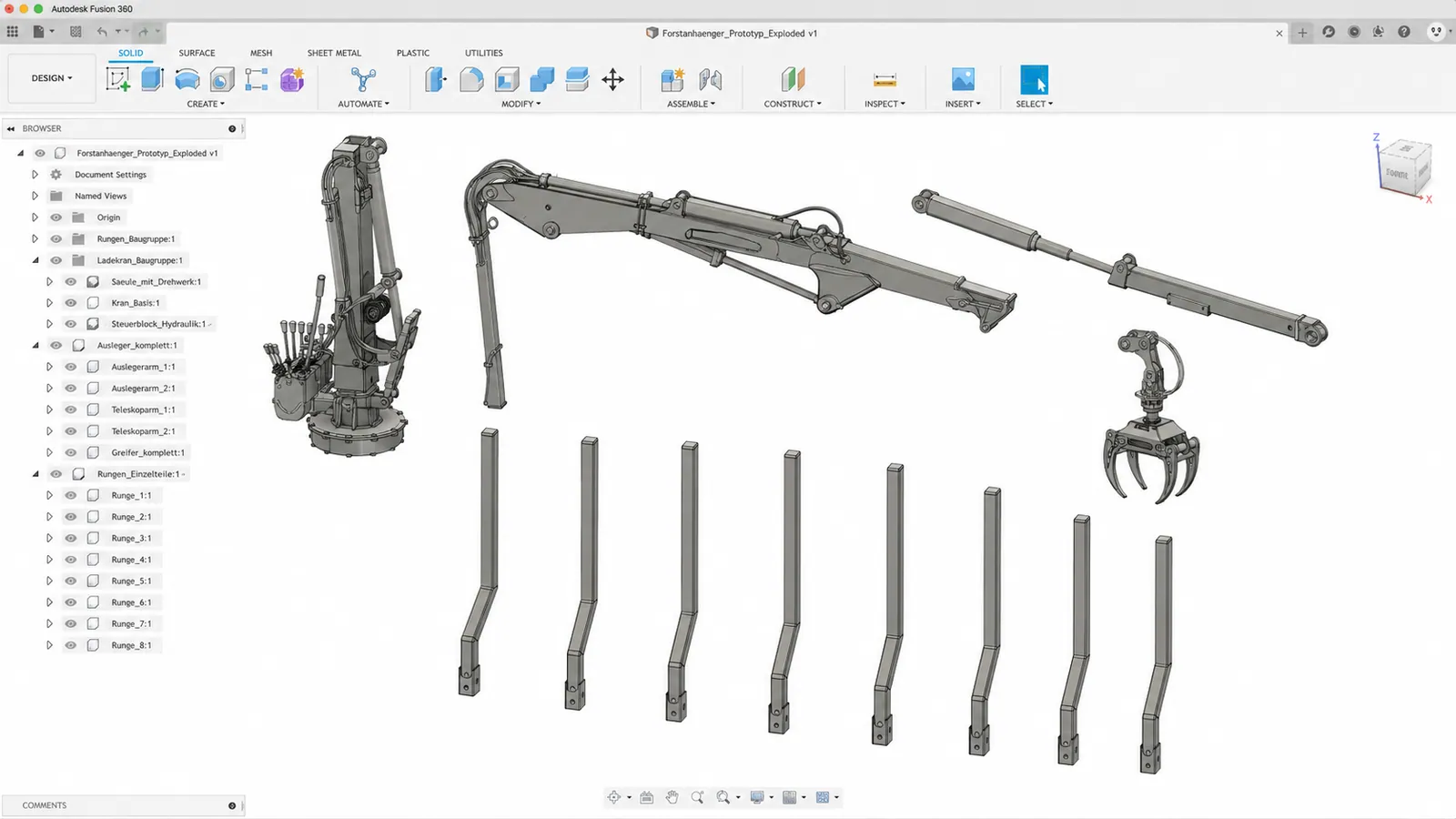
Task: Select the Create Sketch tool
Action: tap(117, 80)
